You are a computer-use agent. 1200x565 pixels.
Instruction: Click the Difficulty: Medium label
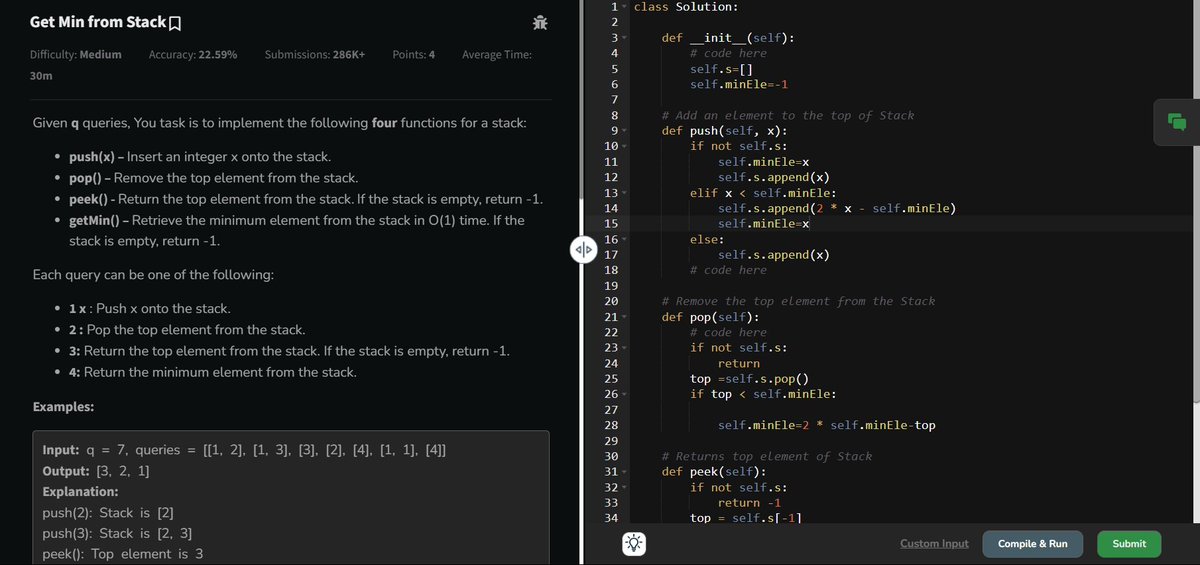(x=76, y=55)
